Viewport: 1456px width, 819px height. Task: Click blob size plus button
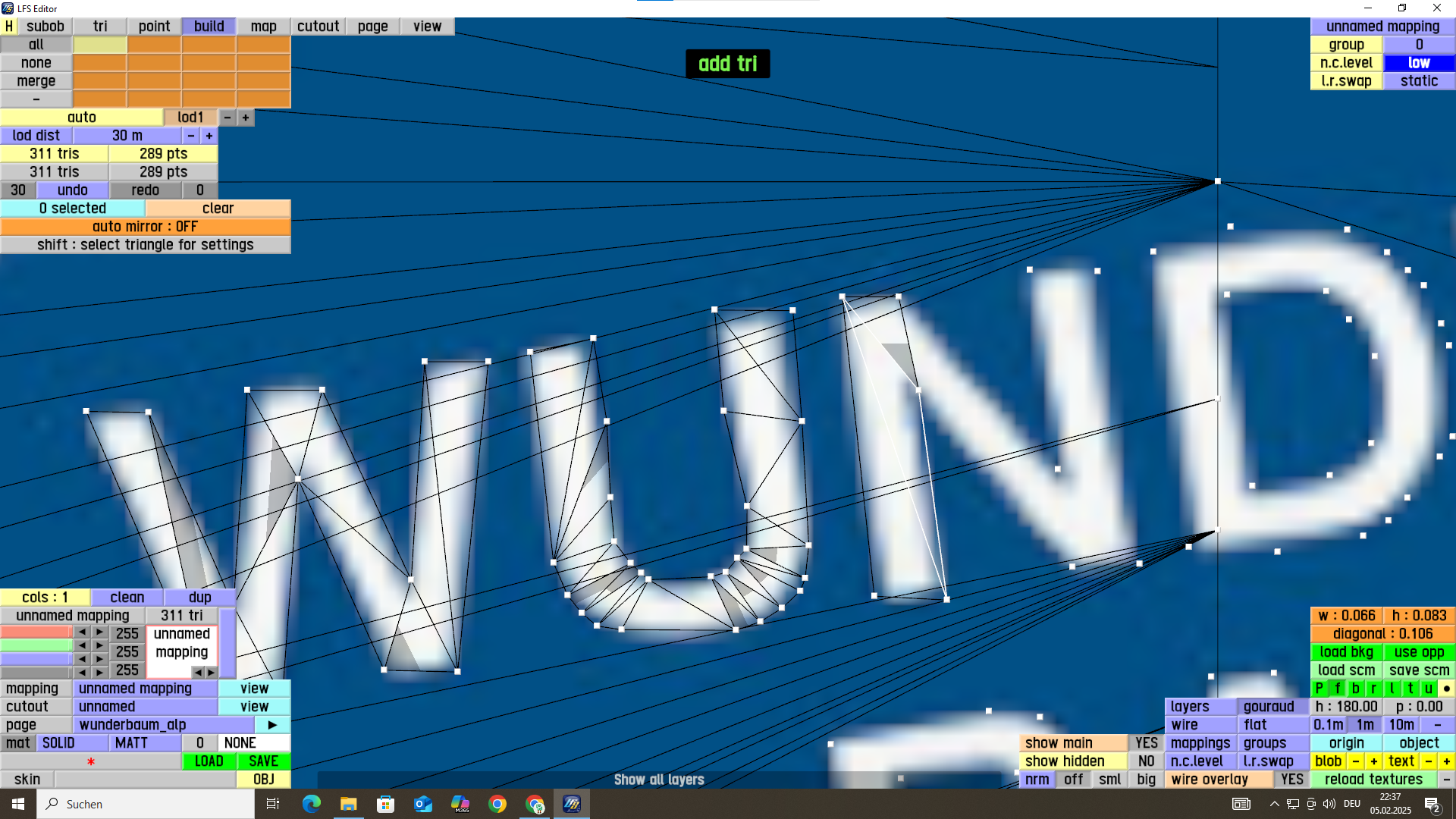(1374, 761)
